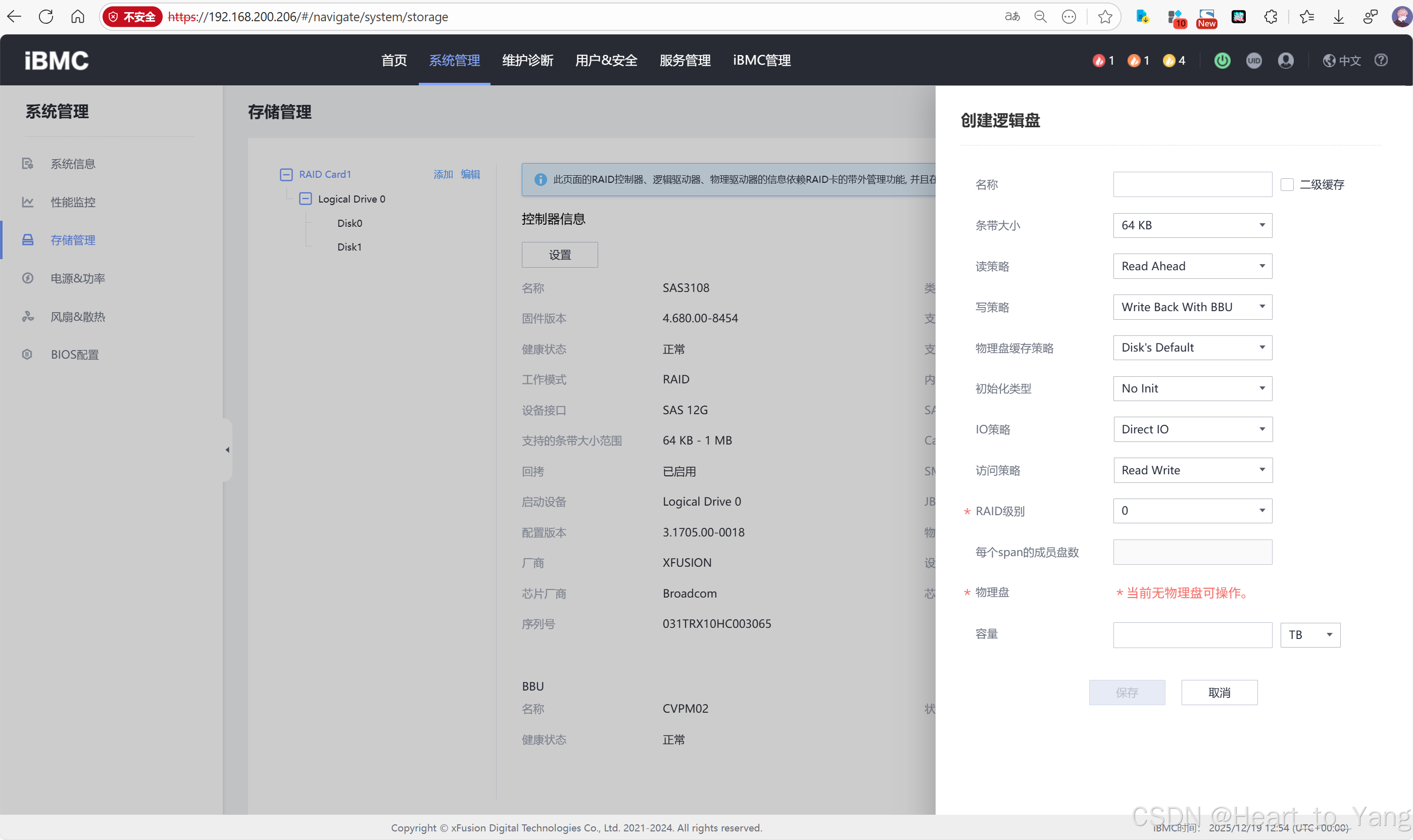Collapse the left sidebar with arrow handle
The width and height of the screenshot is (1413, 840).
click(x=227, y=450)
